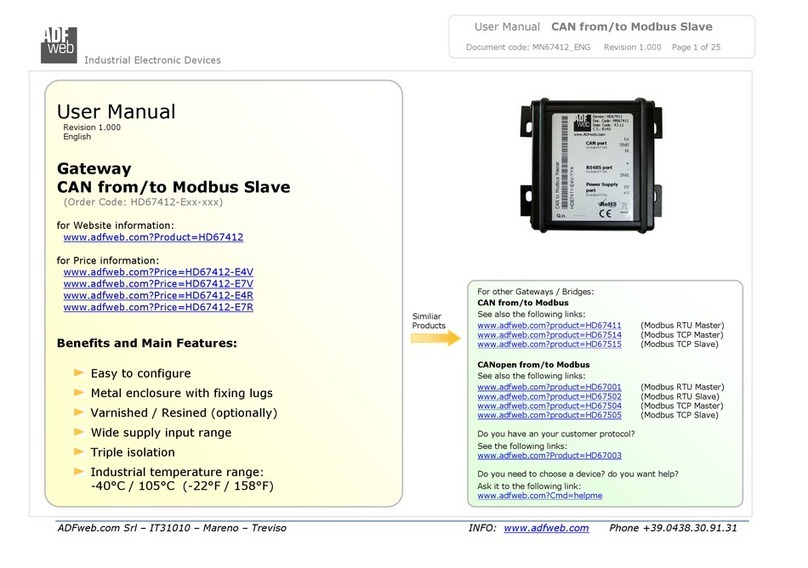Select temperature text '-40°C / 105°C'
The height and width of the screenshot is (568, 808).
132,486
